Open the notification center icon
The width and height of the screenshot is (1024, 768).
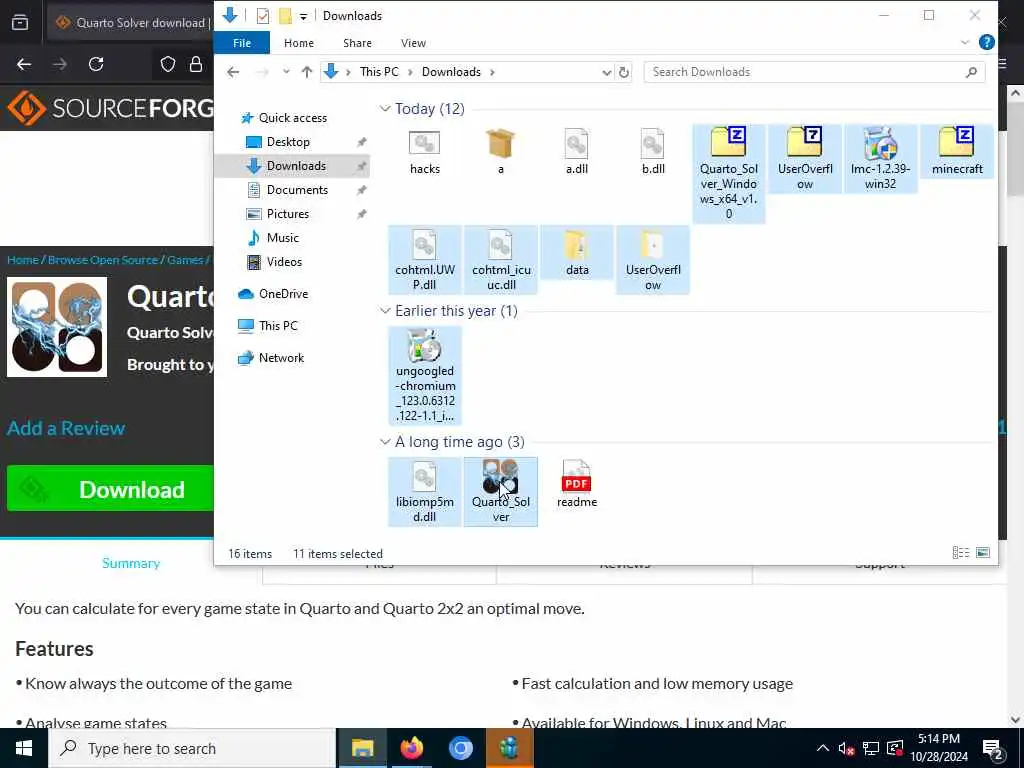992,749
